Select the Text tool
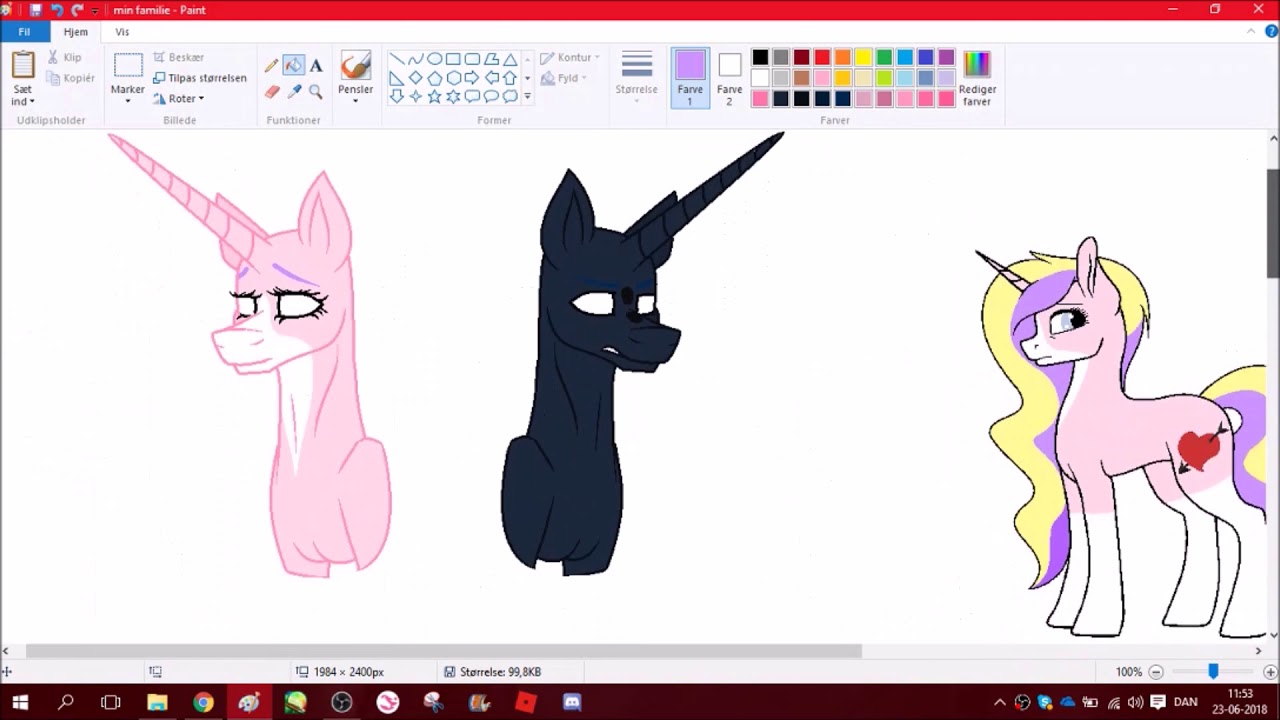1280x720 pixels. [316, 66]
